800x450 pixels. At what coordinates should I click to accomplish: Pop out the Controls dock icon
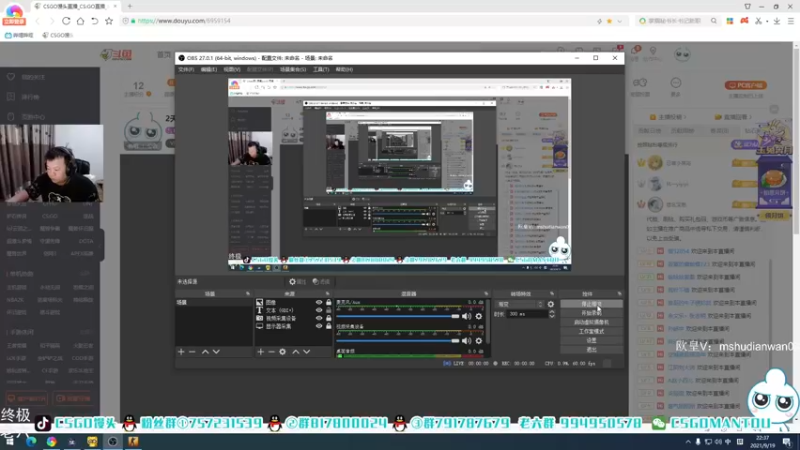tap(619, 294)
